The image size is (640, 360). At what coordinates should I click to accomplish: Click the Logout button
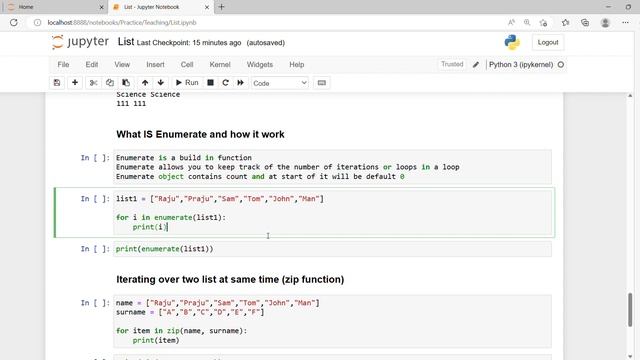click(x=548, y=42)
